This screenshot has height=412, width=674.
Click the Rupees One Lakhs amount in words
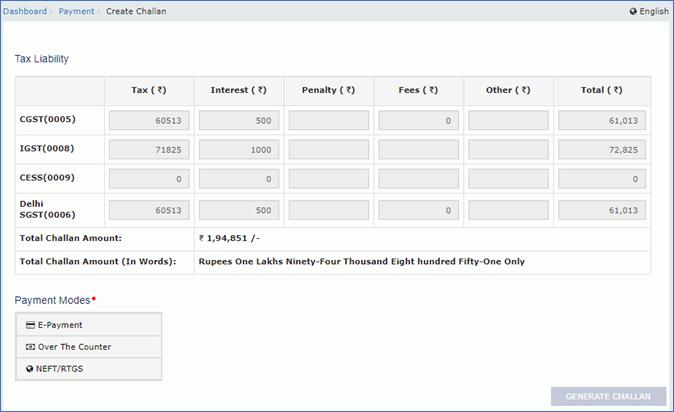tap(362, 261)
